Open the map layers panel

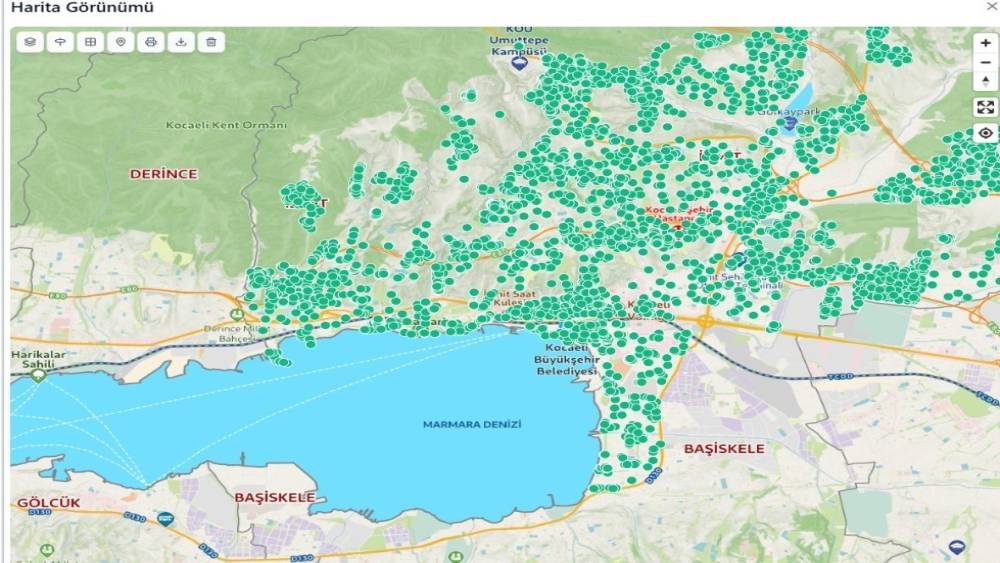[30, 42]
